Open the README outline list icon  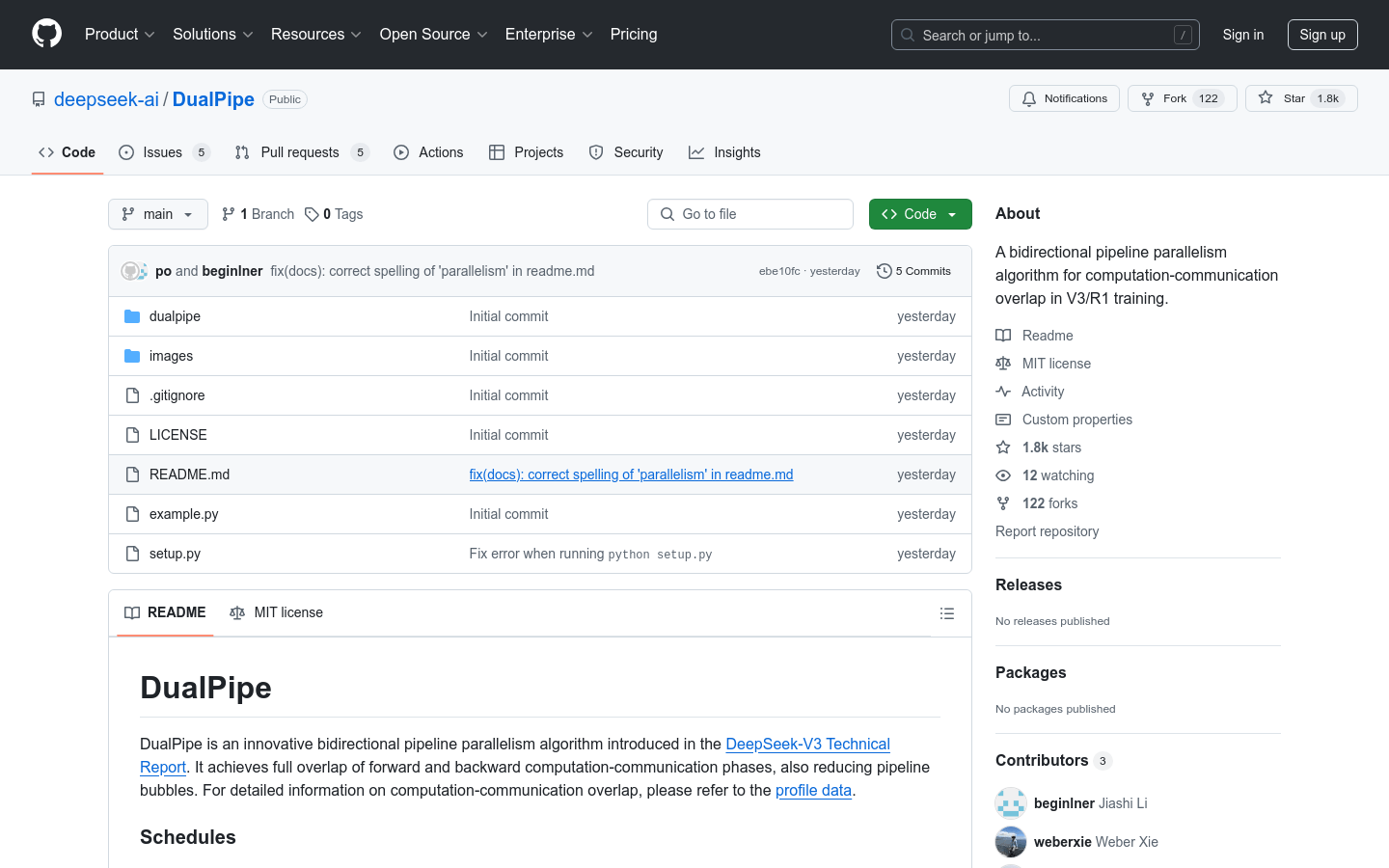click(947, 613)
